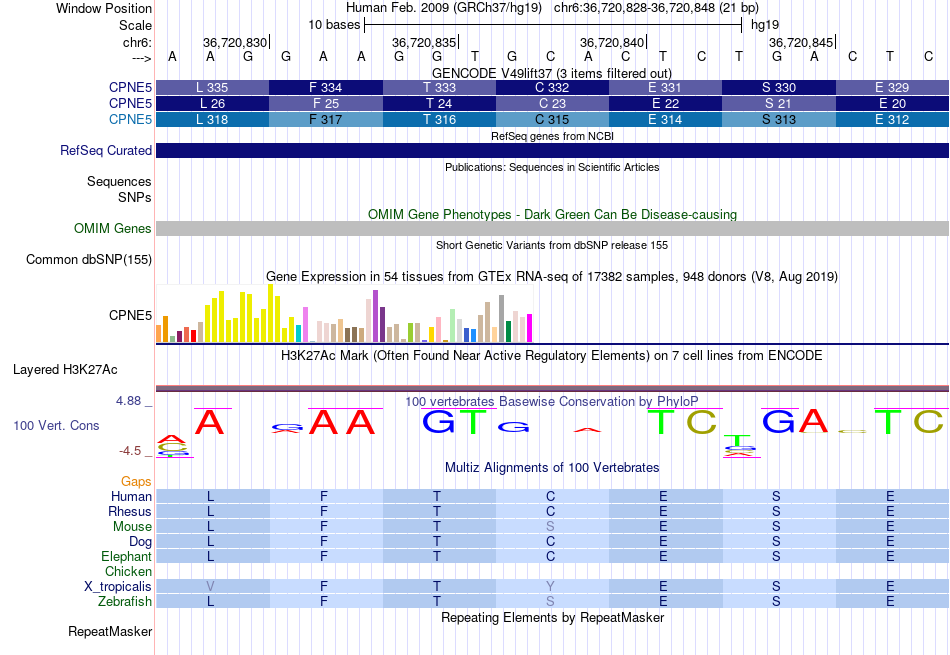Click the CPNE5 L 335 codon block
Image resolution: width=950 pixels, height=655 pixels.
(x=212, y=87)
